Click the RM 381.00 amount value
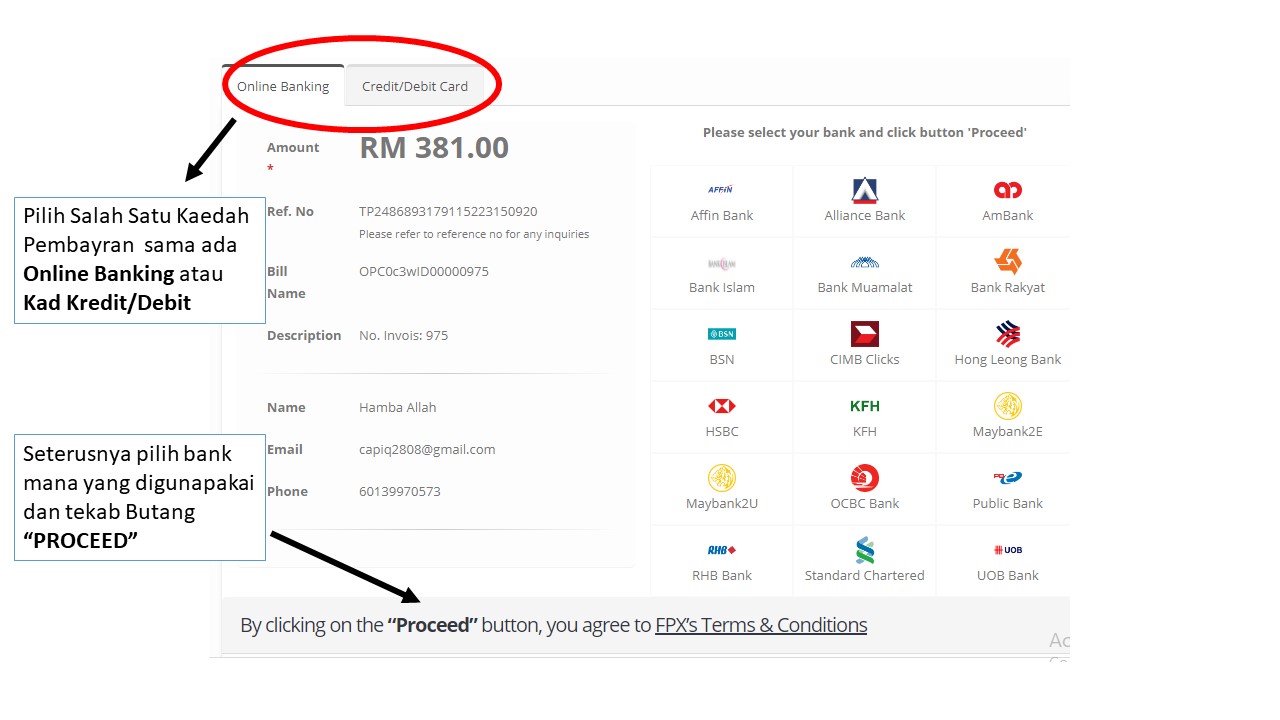This screenshot has height=720, width=1280. [x=434, y=148]
